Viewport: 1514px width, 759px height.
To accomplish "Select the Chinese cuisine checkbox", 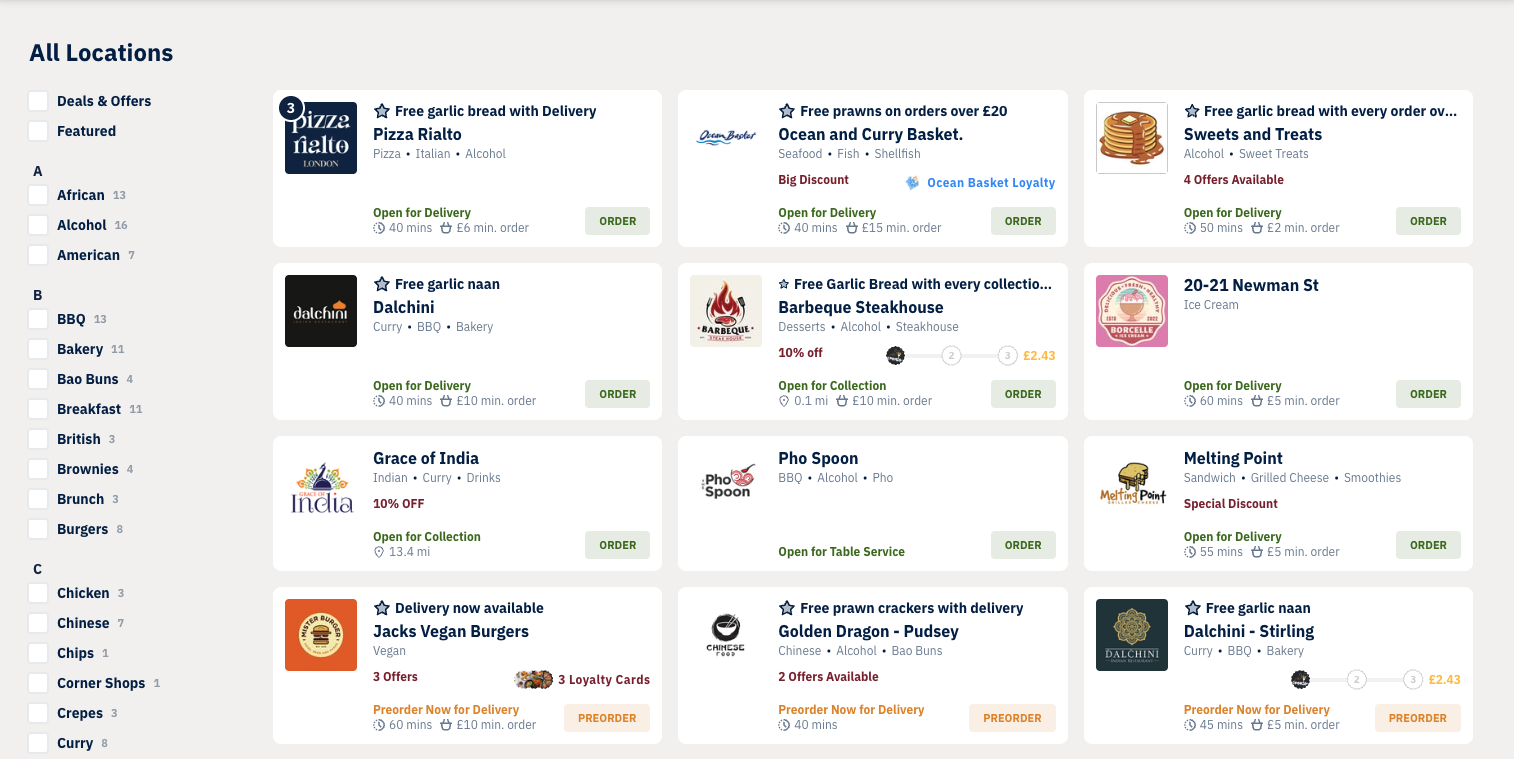I will 38,623.
